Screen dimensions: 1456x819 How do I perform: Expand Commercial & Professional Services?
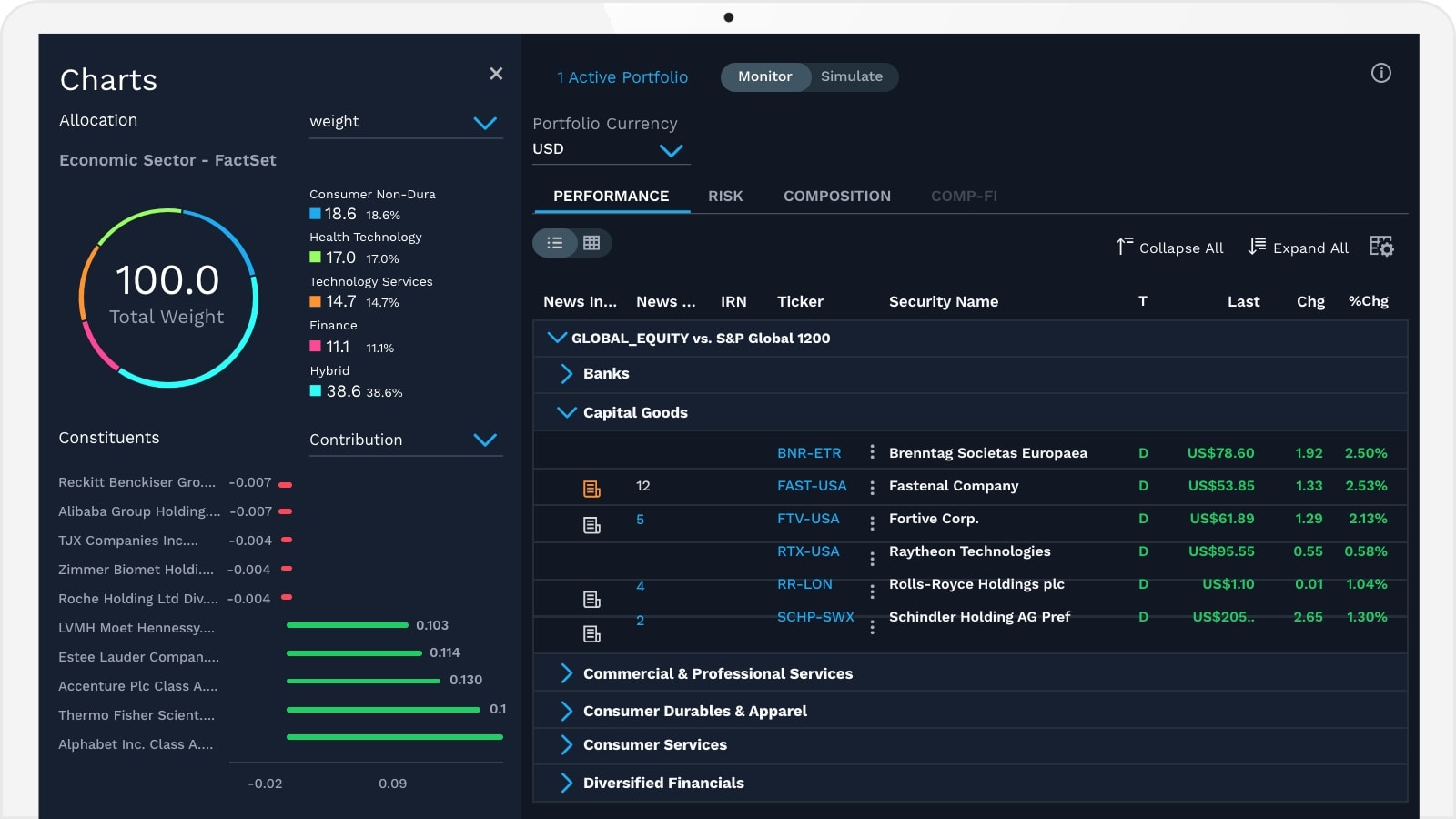[566, 673]
